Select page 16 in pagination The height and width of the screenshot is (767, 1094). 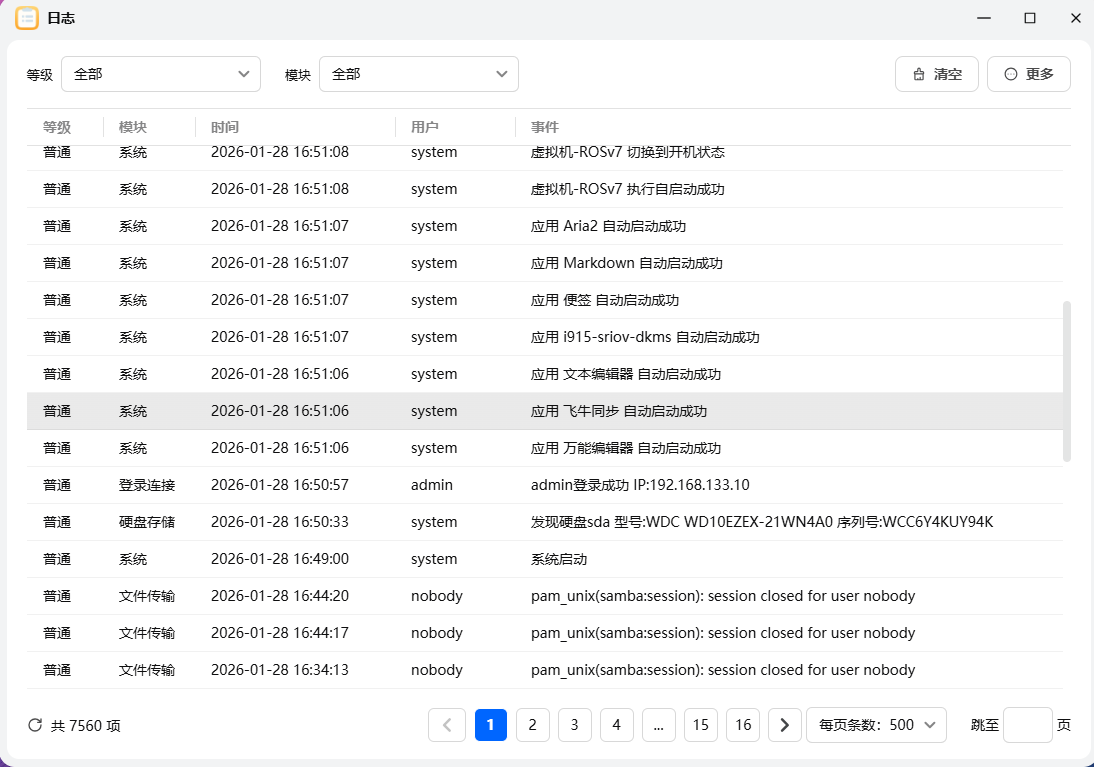[x=743, y=725]
